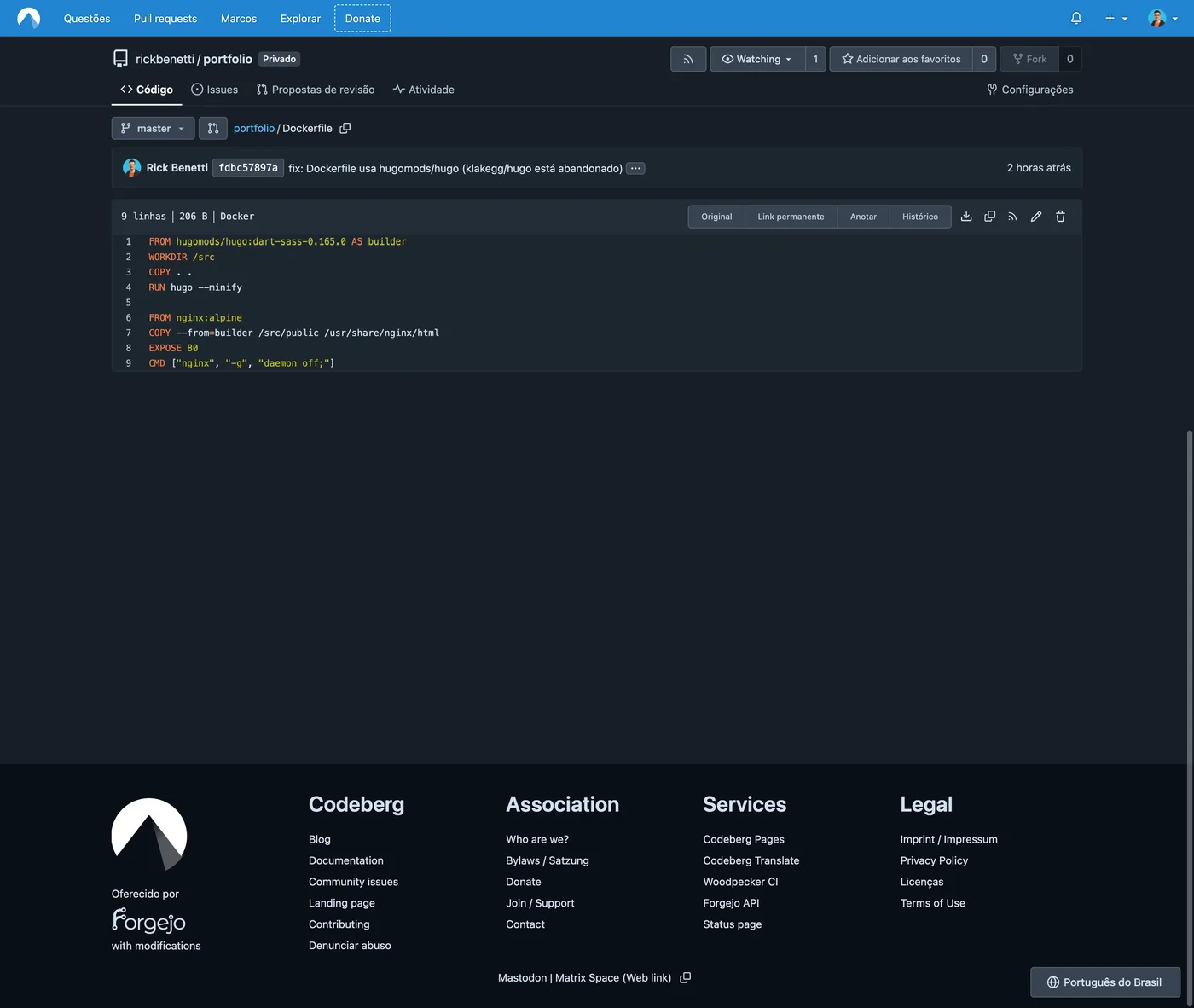Image resolution: width=1194 pixels, height=1008 pixels.
Task: Expand the full commit message ellipsis
Action: (x=635, y=169)
